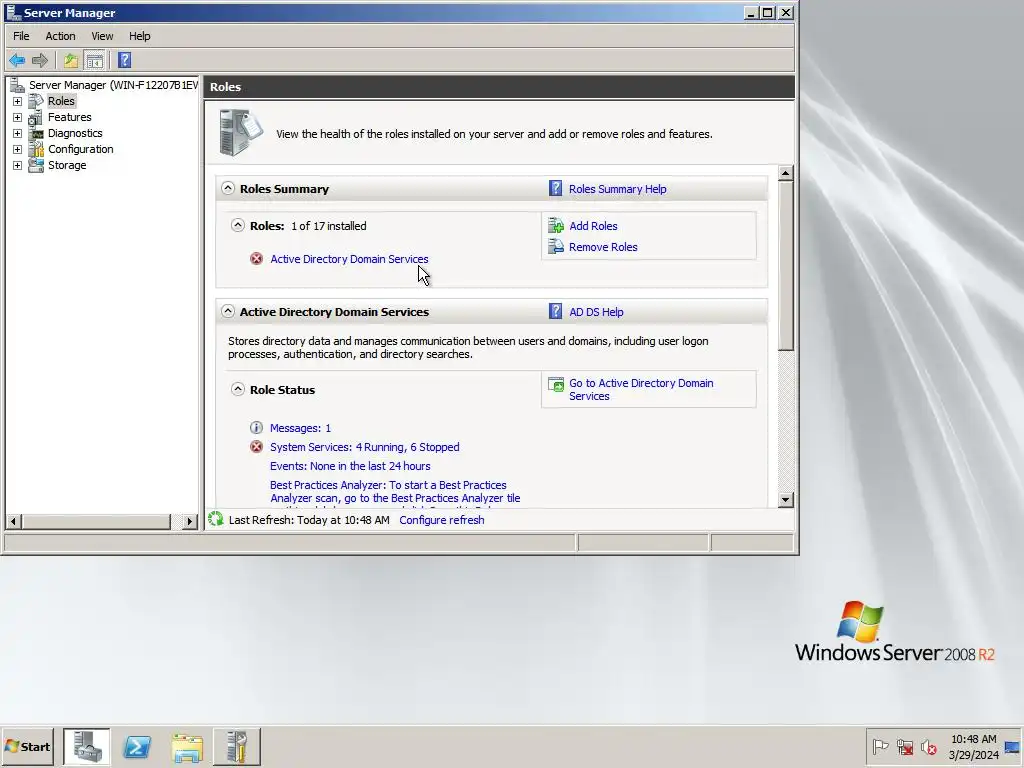Collapse the Active Directory Domain Services section
1024x768 pixels.
click(228, 311)
